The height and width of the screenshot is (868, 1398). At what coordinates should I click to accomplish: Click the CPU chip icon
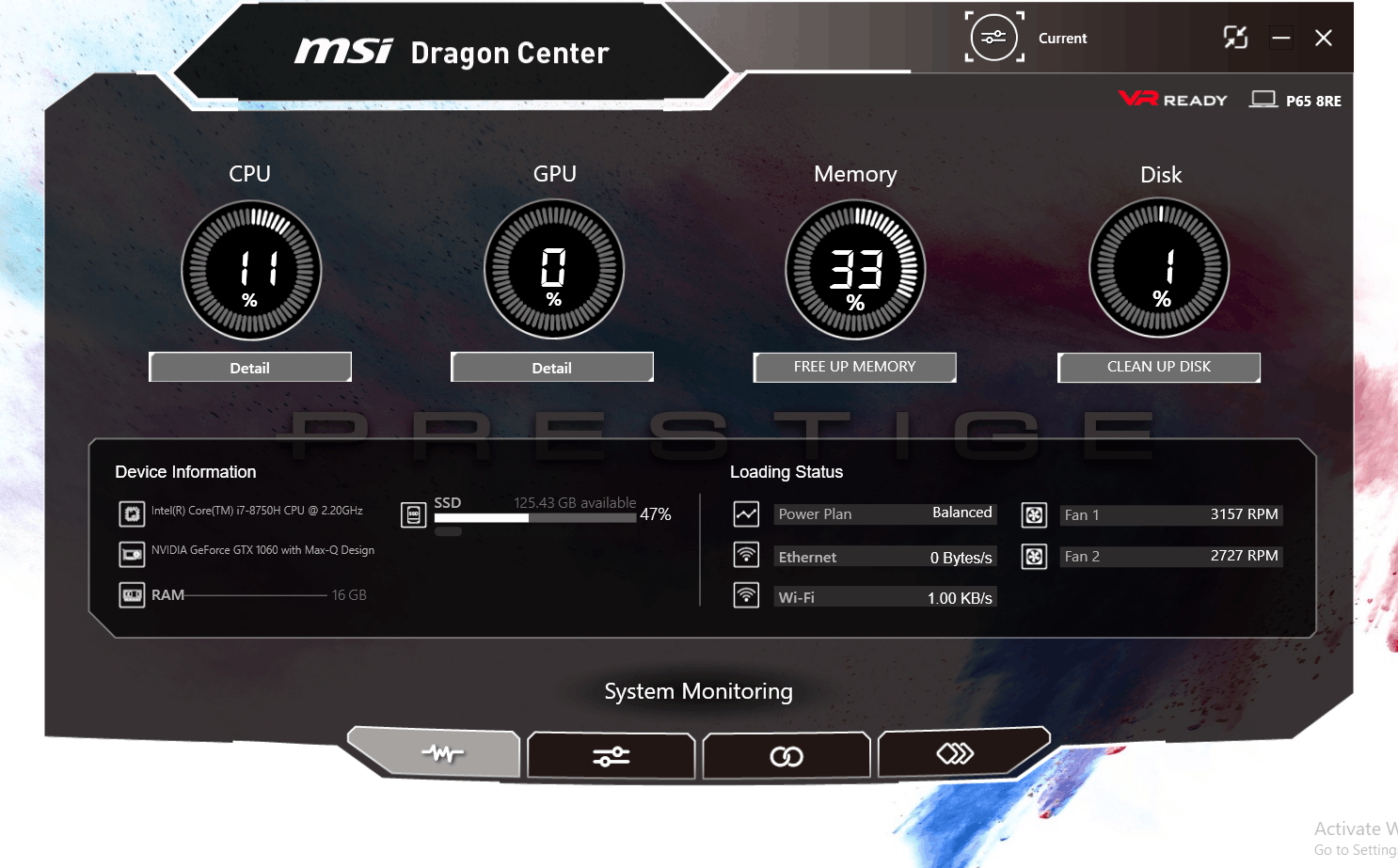[x=132, y=513]
